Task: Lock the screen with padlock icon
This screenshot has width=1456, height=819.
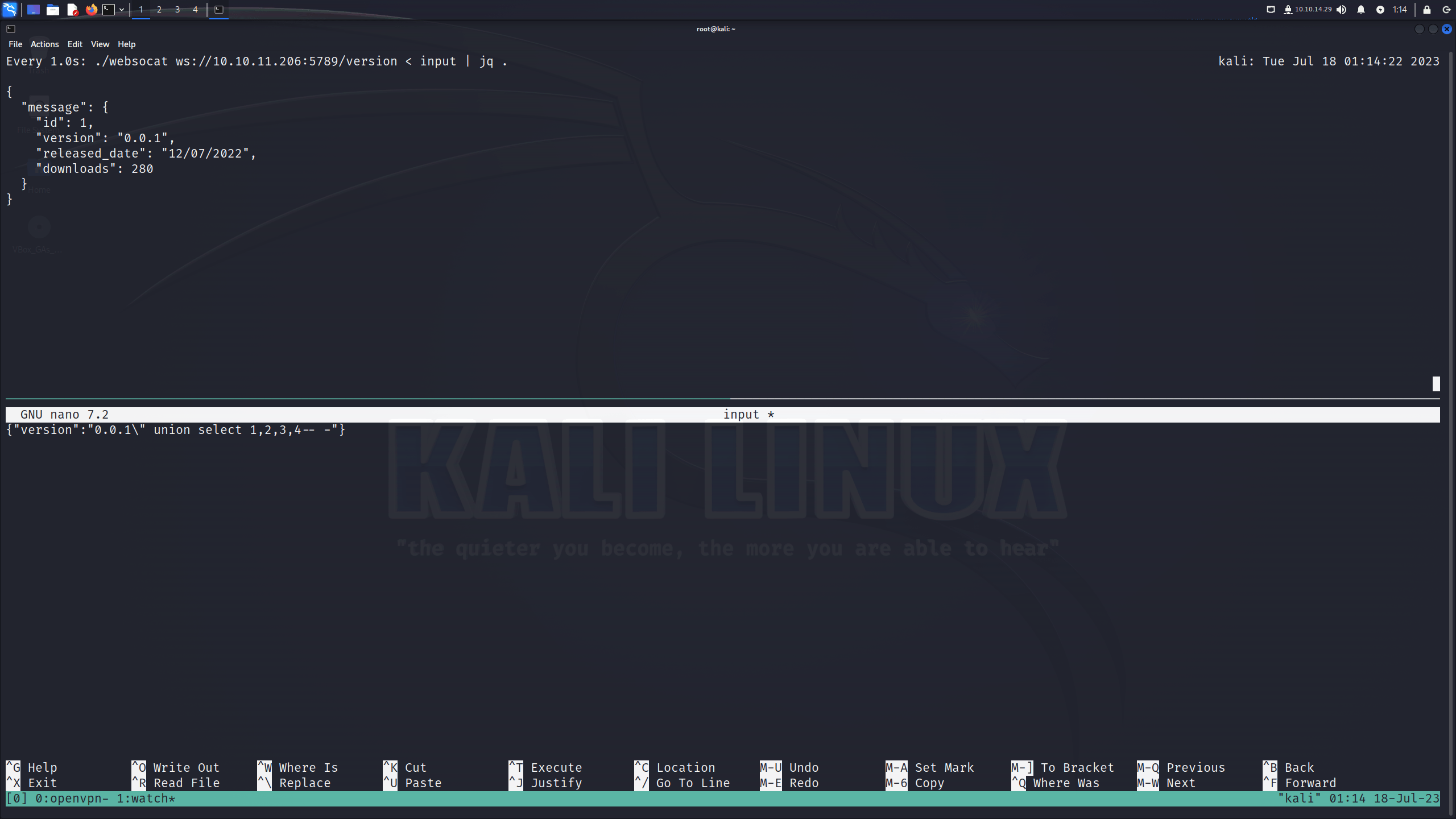Action: pos(1427,10)
